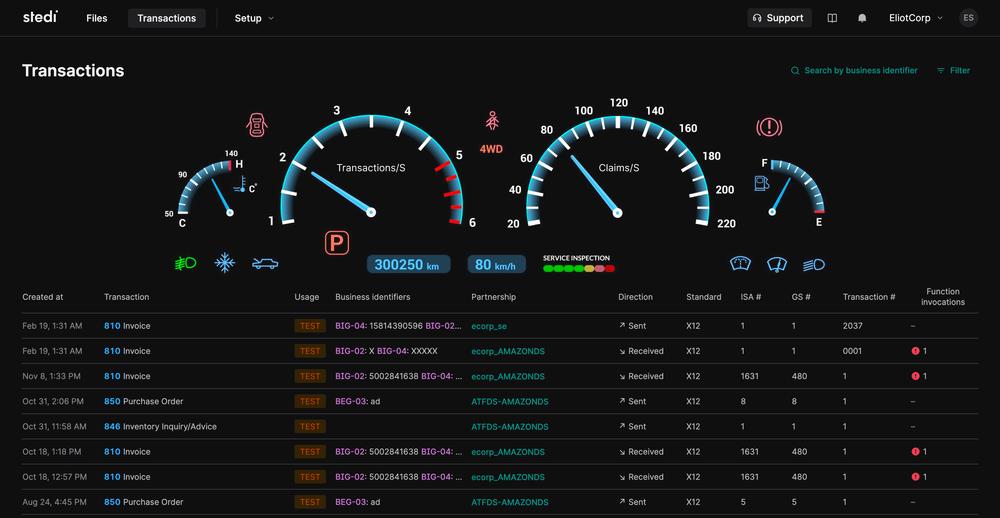Open the ES user avatar menu
Viewport: 1000px width, 518px height.
click(968, 18)
